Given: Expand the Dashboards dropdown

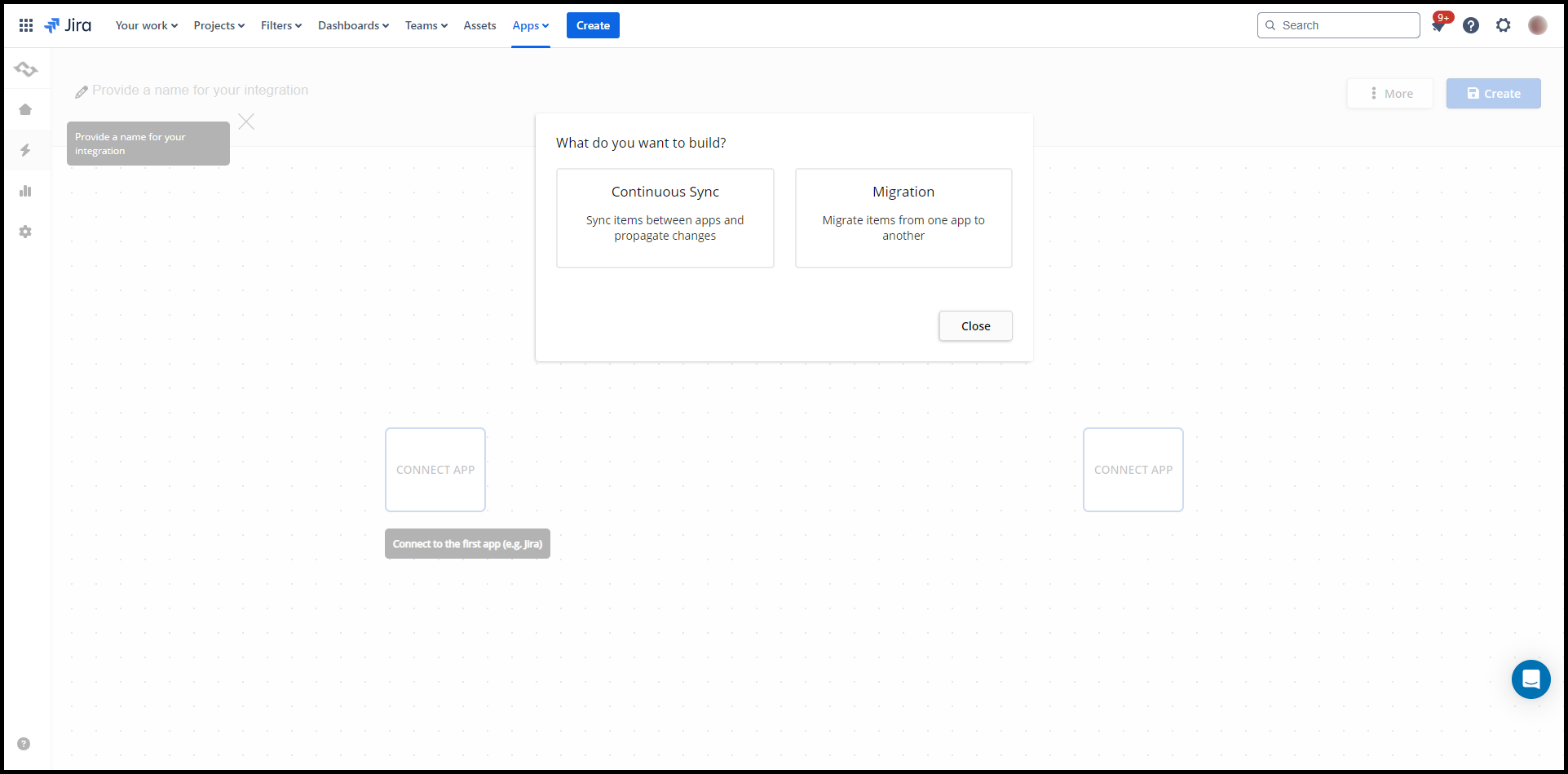Looking at the screenshot, I should (x=353, y=25).
